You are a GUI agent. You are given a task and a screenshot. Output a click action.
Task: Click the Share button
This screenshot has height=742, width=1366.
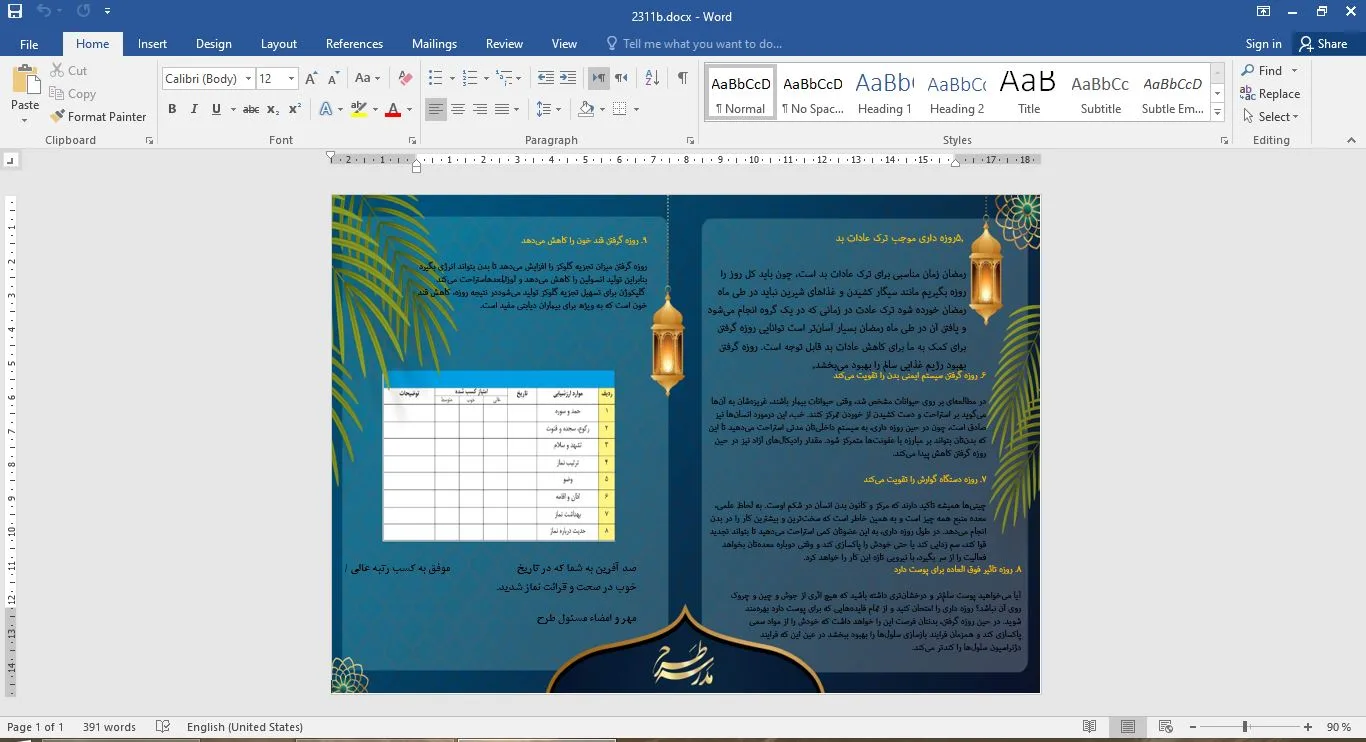click(x=1322, y=44)
